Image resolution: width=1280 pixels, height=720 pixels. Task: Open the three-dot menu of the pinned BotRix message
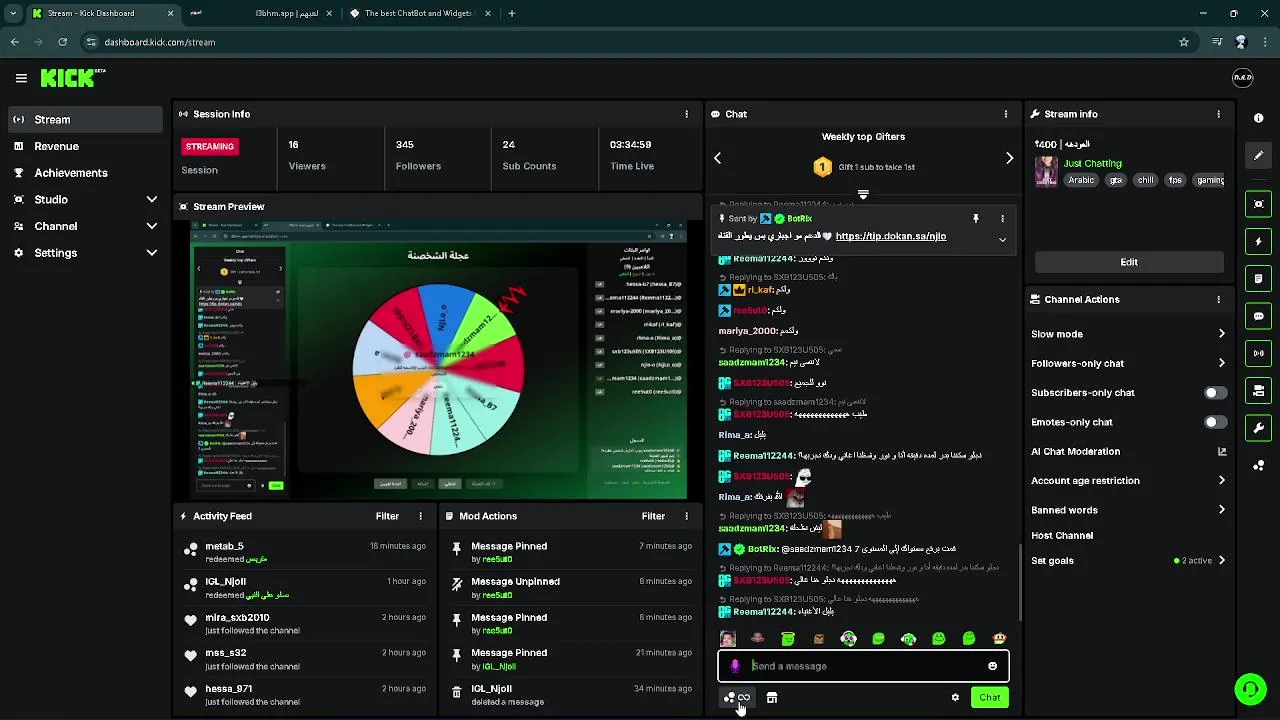pos(1002,218)
